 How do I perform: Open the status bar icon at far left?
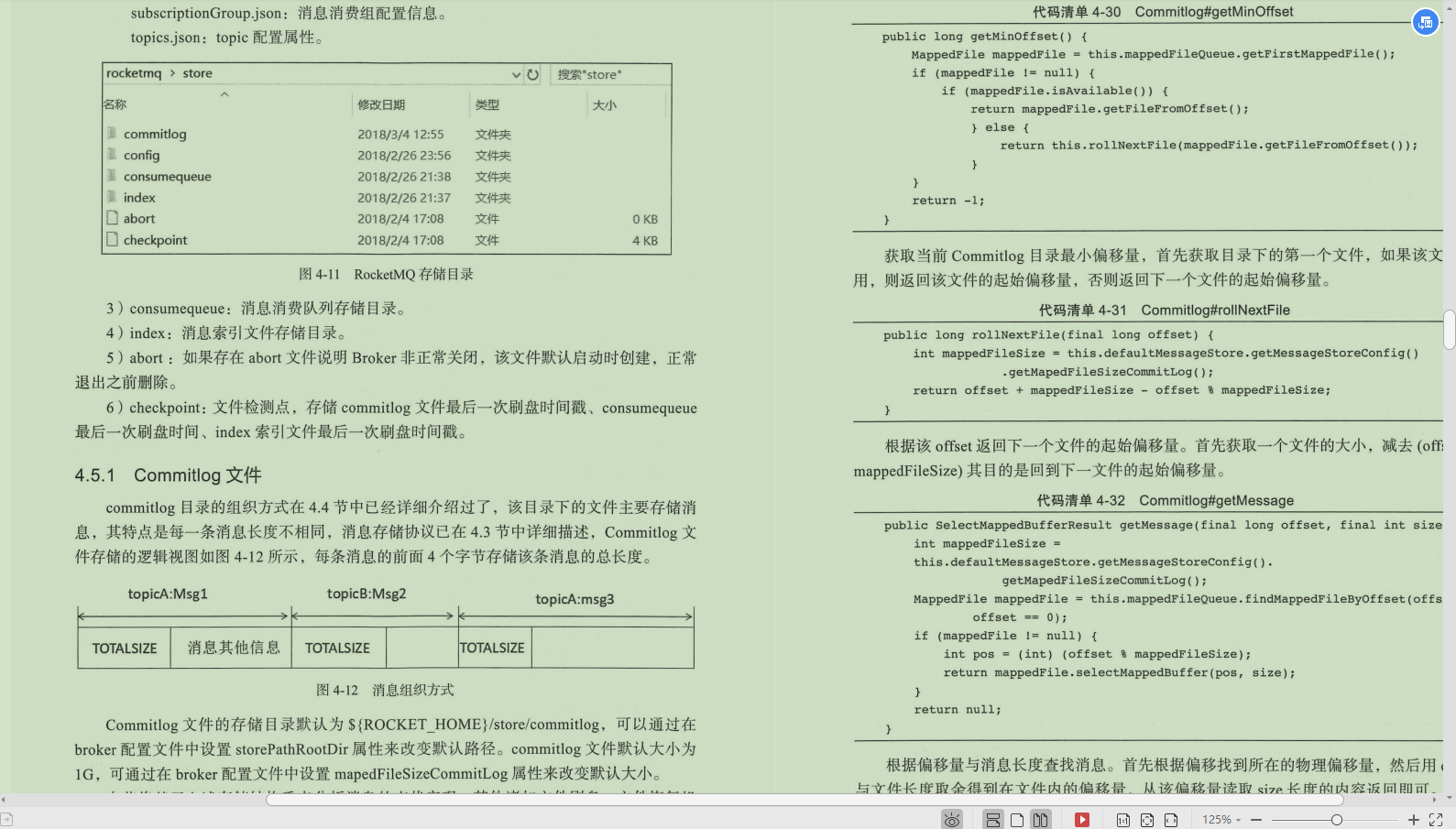pos(5,820)
